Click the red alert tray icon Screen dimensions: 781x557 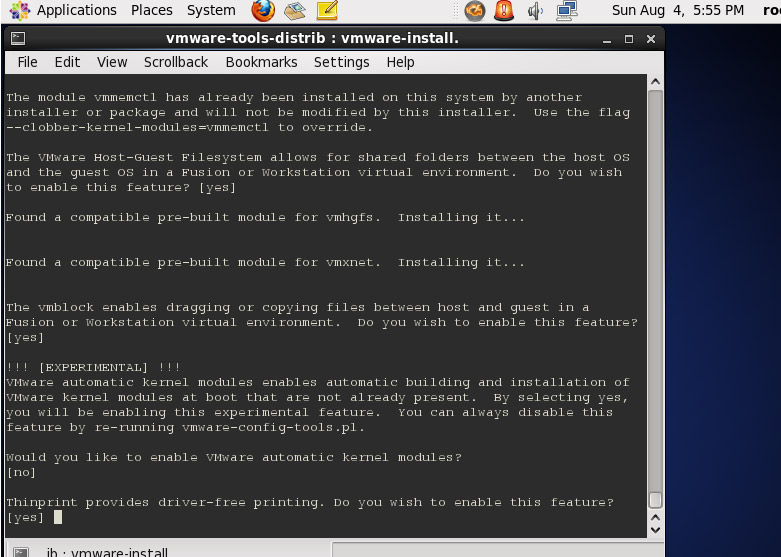[504, 10]
